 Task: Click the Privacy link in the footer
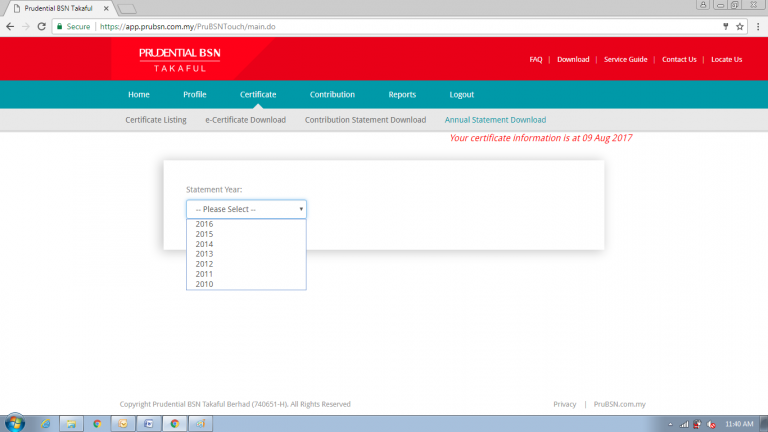click(564, 404)
